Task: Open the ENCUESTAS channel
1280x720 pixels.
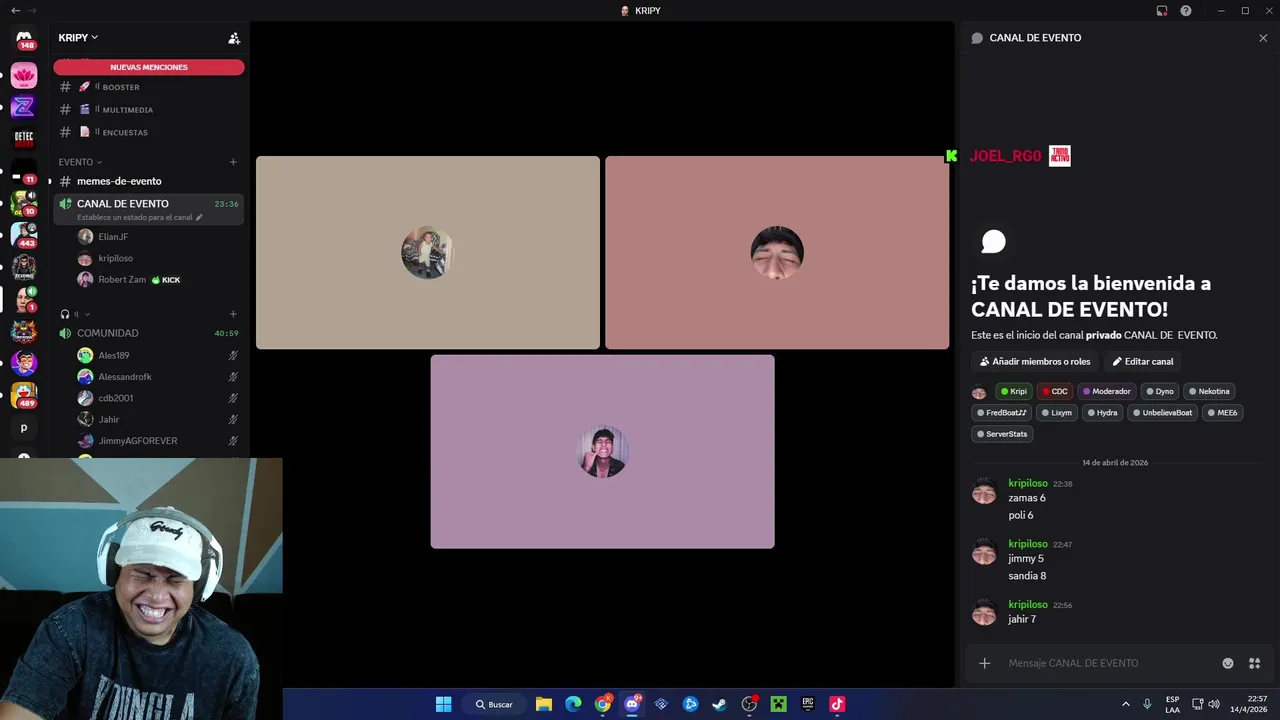Action: (148, 132)
